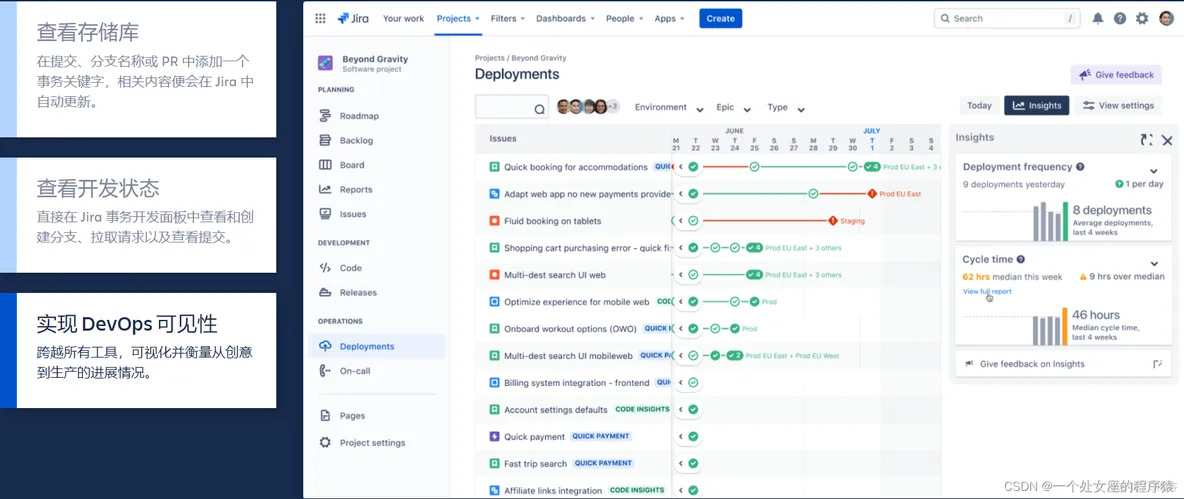Open the app switcher grid icon
Screen dimensions: 1184x499
320,19
